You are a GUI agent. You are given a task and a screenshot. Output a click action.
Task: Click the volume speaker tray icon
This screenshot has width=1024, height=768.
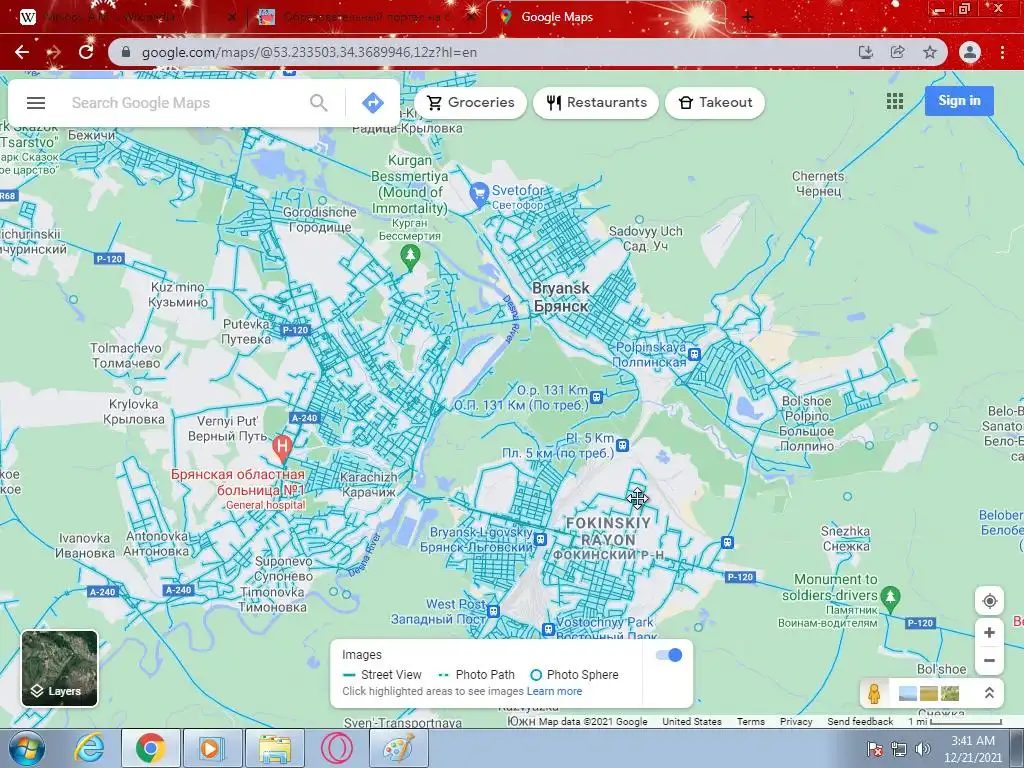click(x=922, y=749)
